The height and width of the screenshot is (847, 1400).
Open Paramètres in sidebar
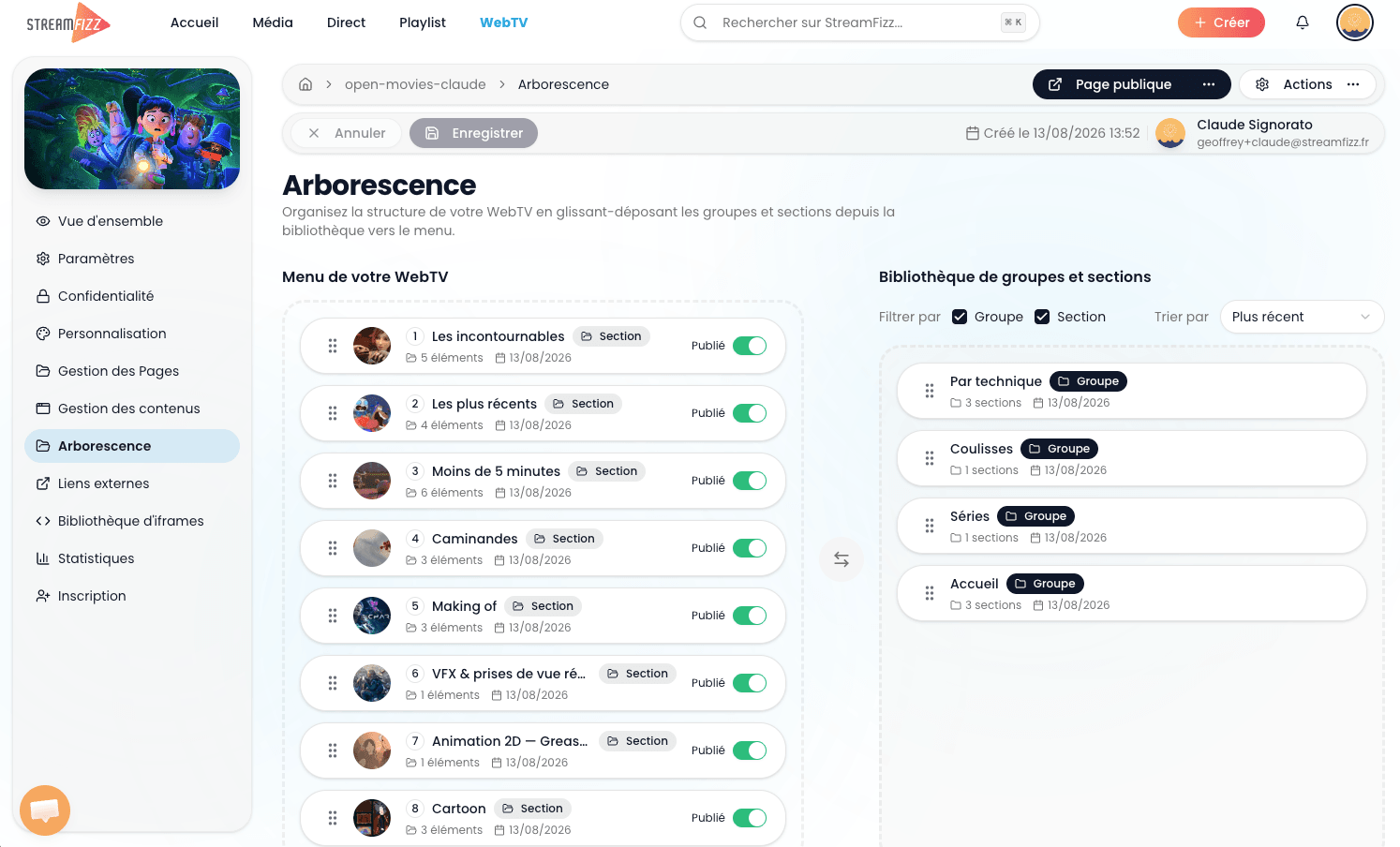click(x=132, y=259)
